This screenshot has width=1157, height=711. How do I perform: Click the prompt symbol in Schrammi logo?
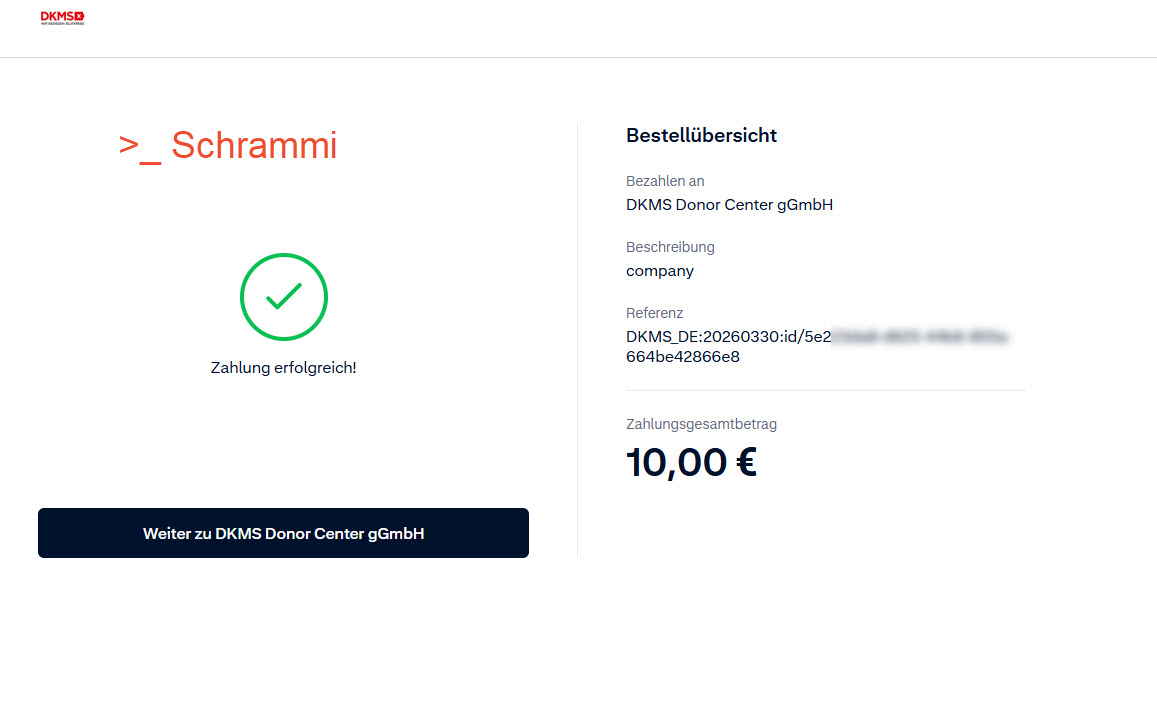139,146
